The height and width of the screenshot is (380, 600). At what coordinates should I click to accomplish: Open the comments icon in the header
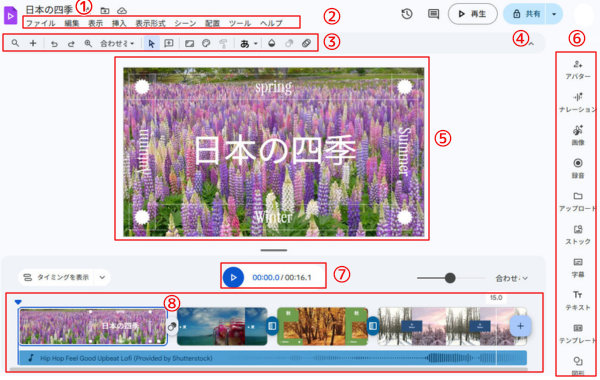[433, 14]
